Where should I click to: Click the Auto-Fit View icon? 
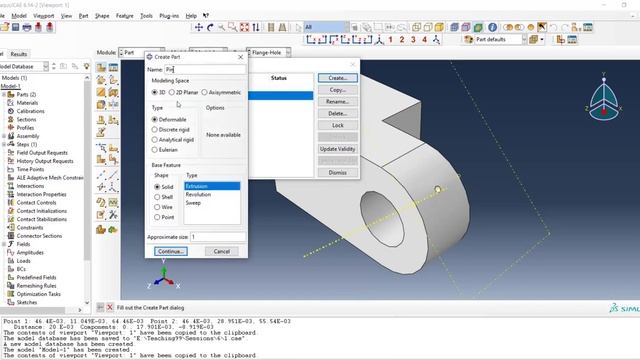[x=244, y=27]
